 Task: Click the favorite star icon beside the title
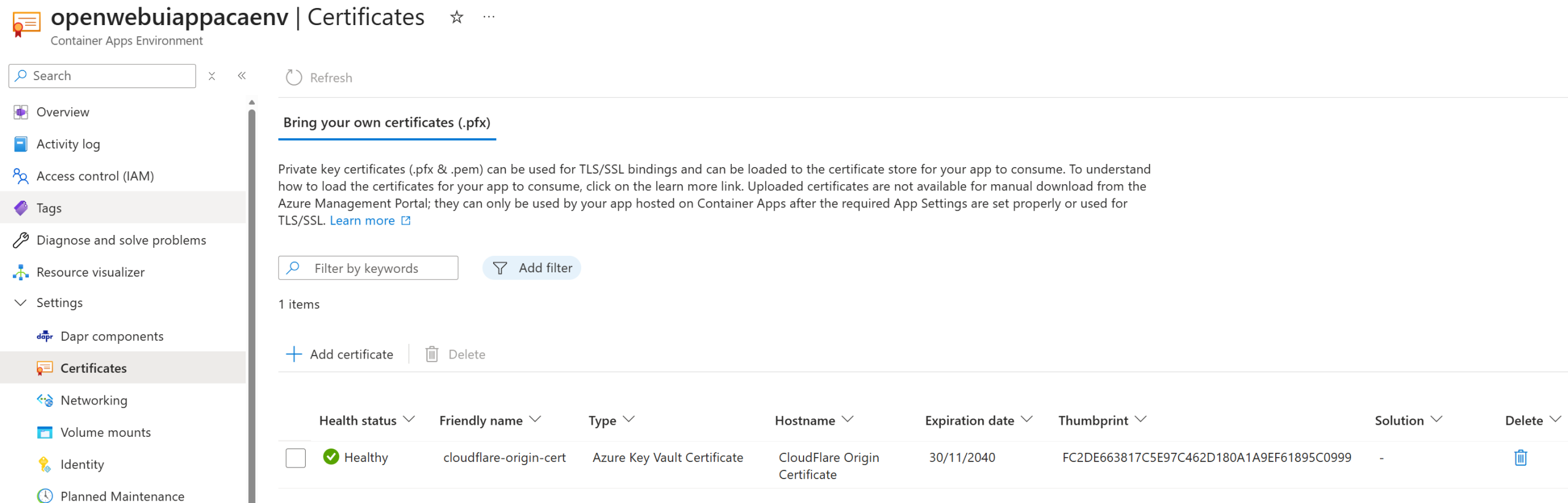pos(456,17)
